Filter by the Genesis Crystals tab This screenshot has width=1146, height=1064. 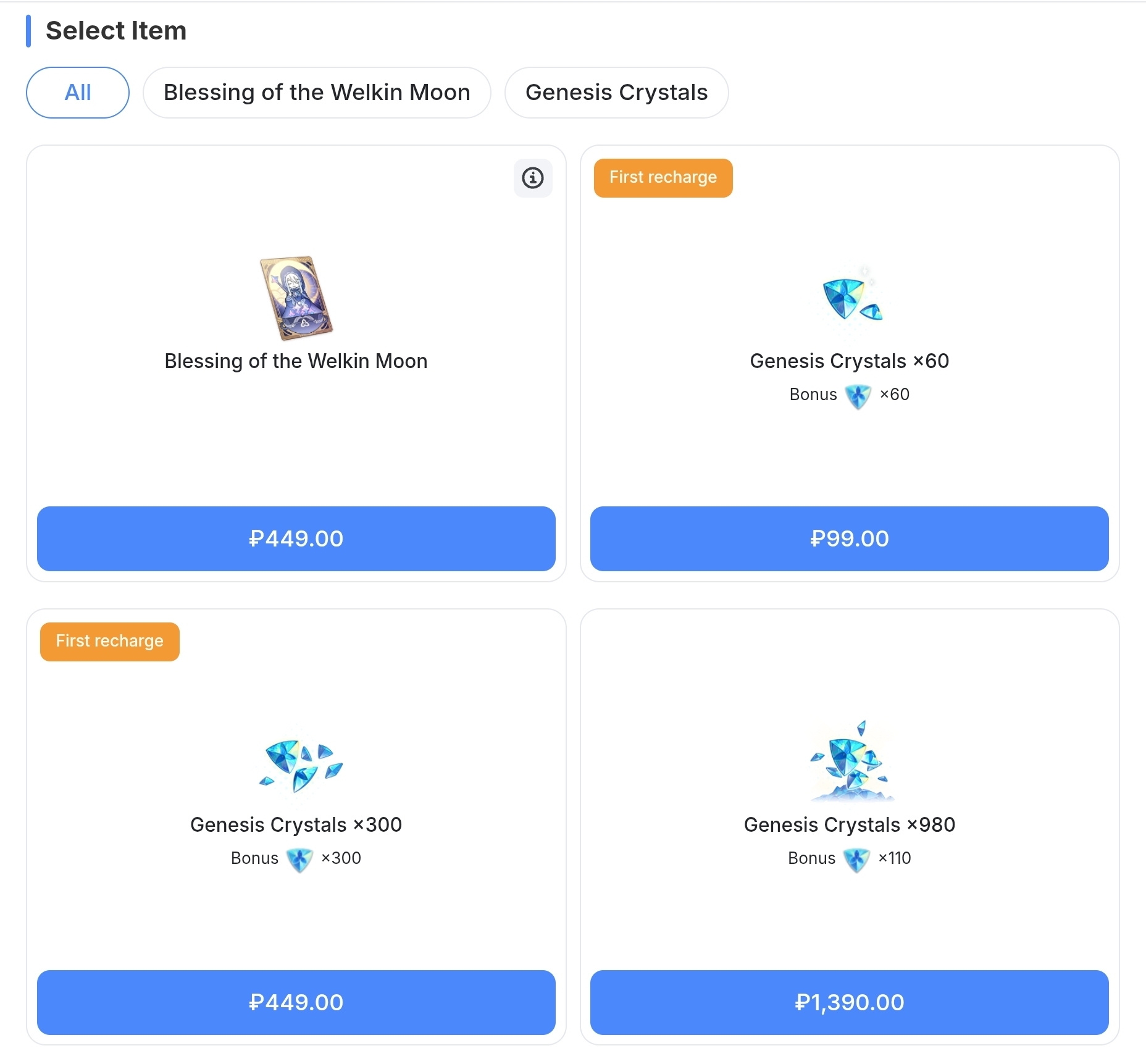616,93
